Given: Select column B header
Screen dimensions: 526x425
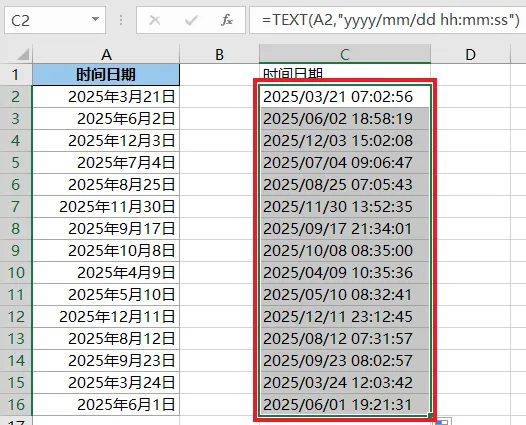Looking at the screenshot, I should pyautogui.click(x=219, y=54).
